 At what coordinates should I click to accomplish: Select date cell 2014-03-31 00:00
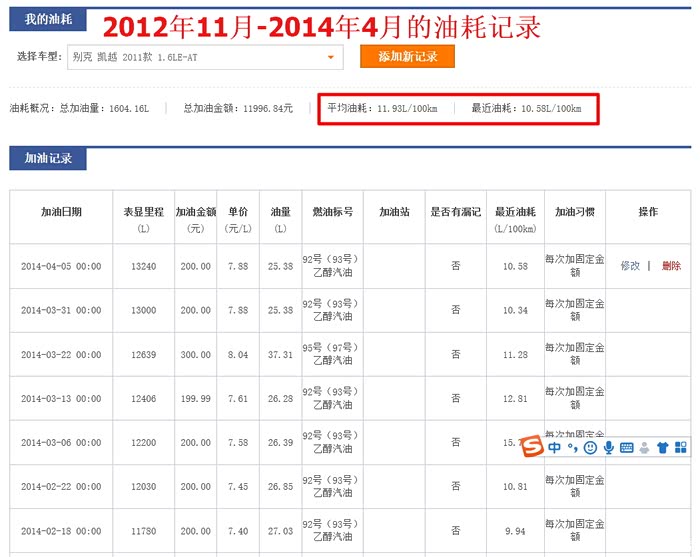click(61, 310)
